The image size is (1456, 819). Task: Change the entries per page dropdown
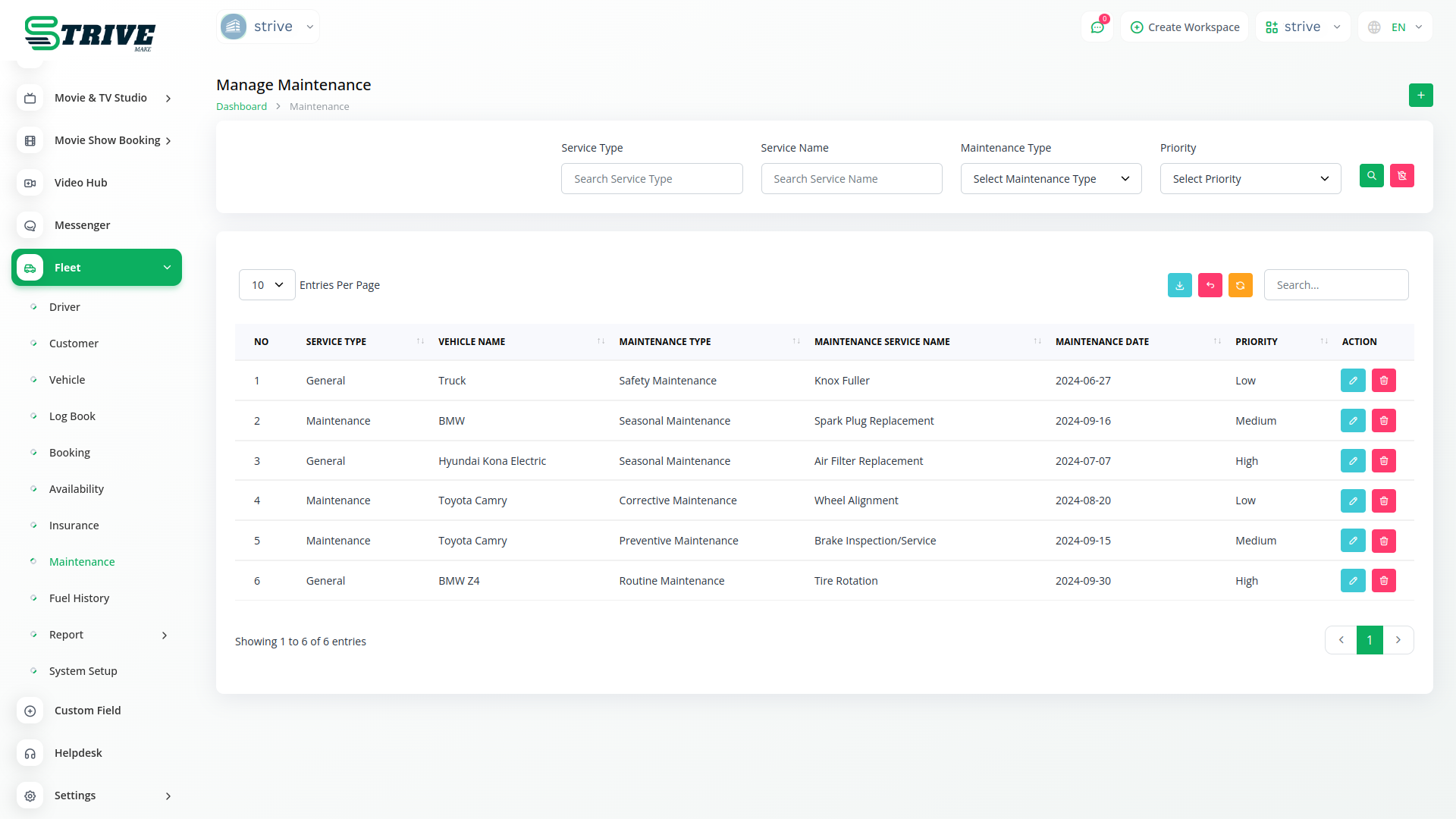tap(267, 285)
